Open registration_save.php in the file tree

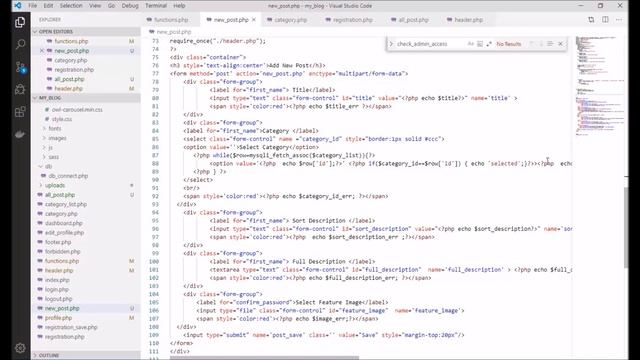(x=71, y=327)
